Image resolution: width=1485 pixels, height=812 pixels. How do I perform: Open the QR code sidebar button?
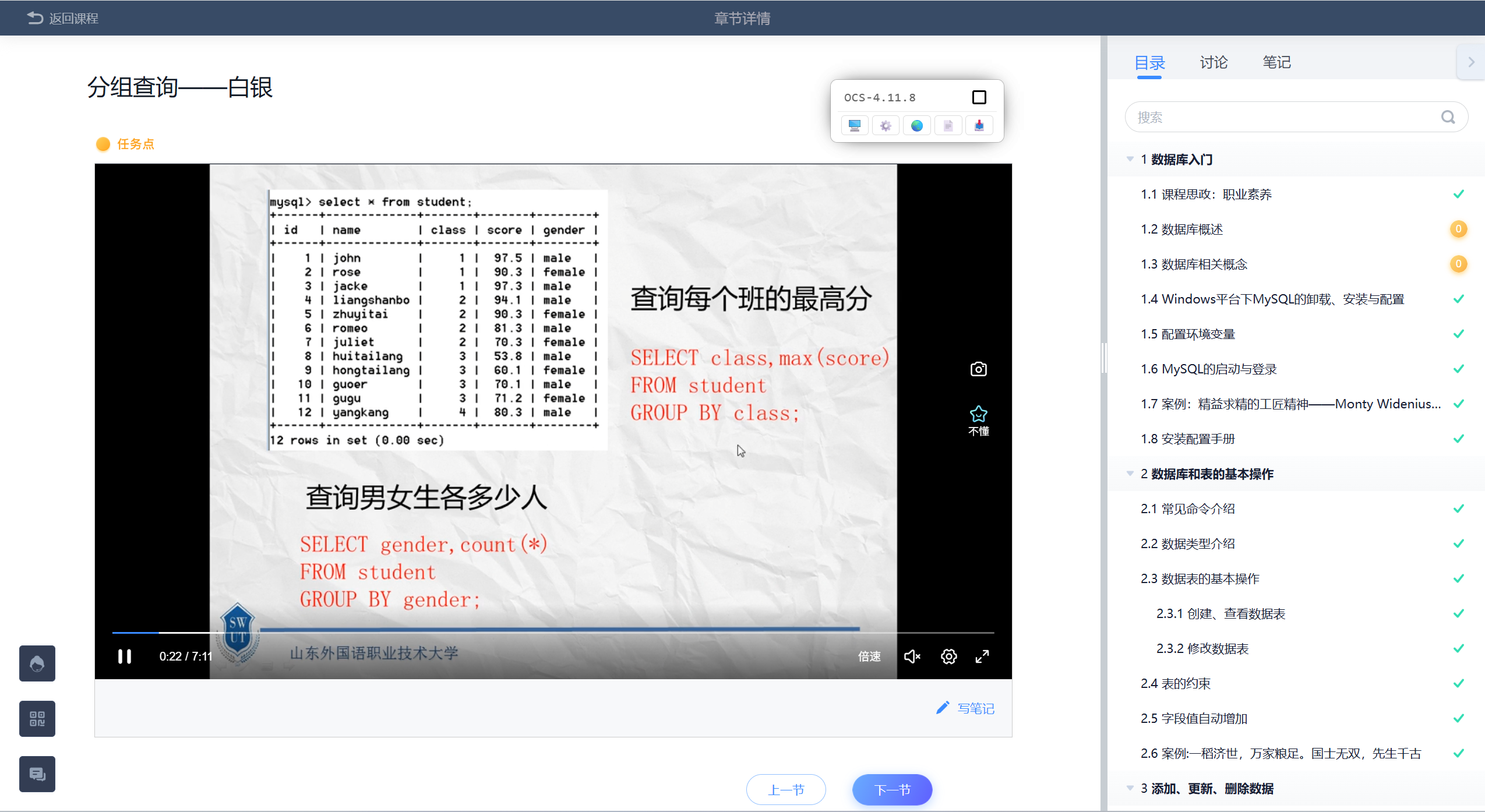[37, 719]
